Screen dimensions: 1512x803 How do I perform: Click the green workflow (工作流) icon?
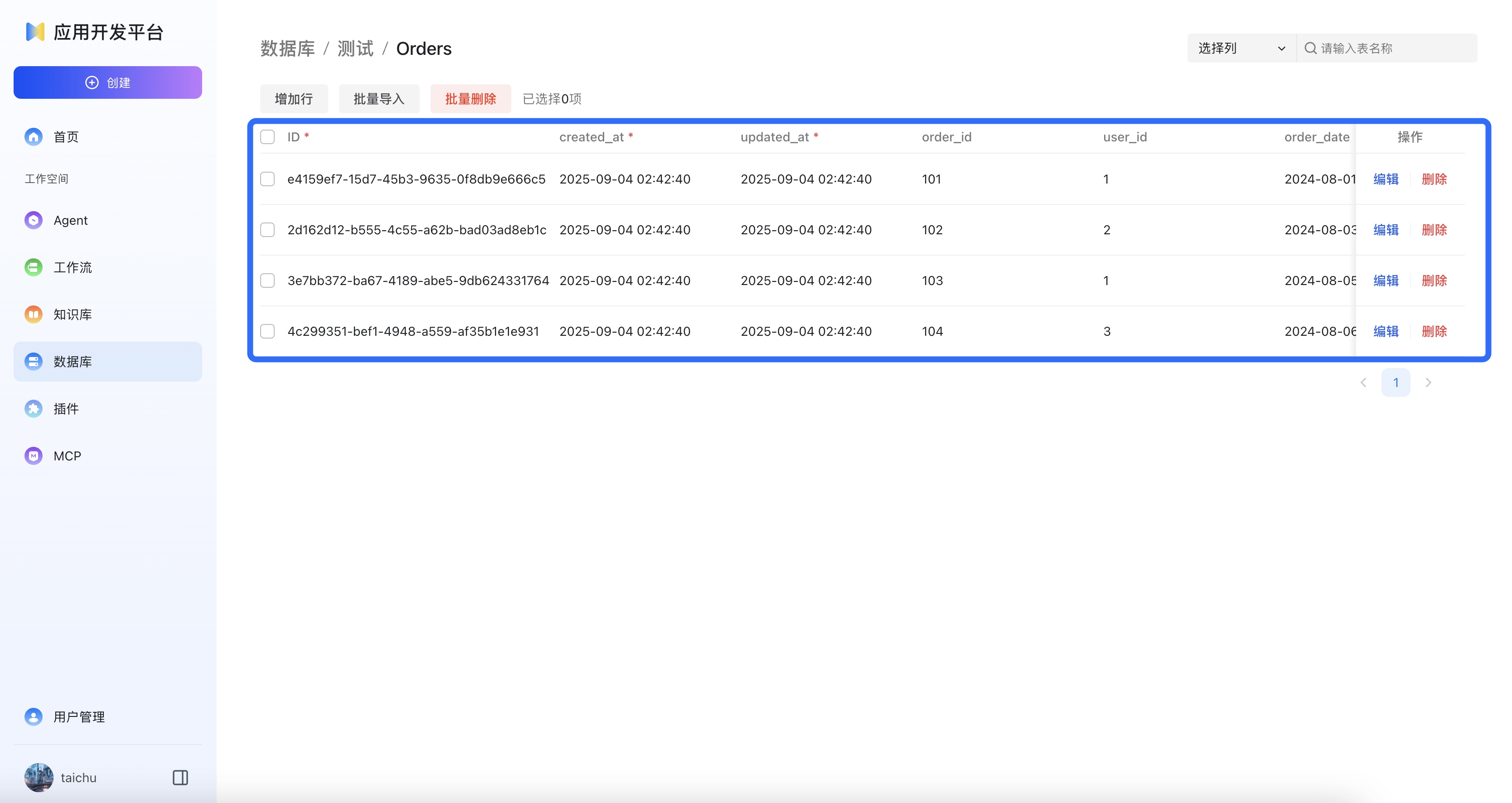34,267
